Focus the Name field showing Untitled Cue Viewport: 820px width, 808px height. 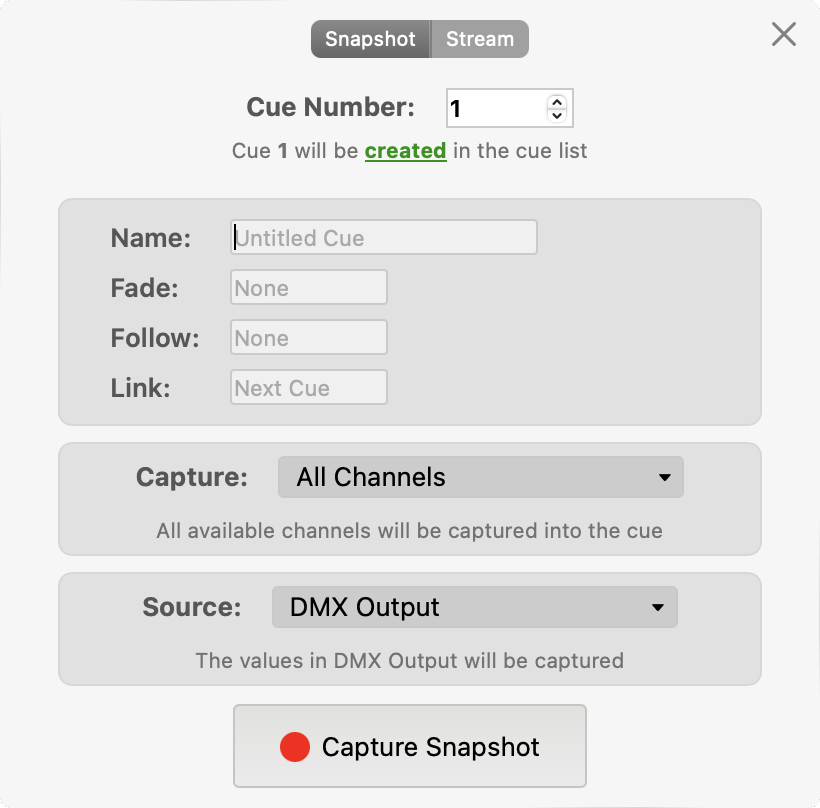pos(384,238)
